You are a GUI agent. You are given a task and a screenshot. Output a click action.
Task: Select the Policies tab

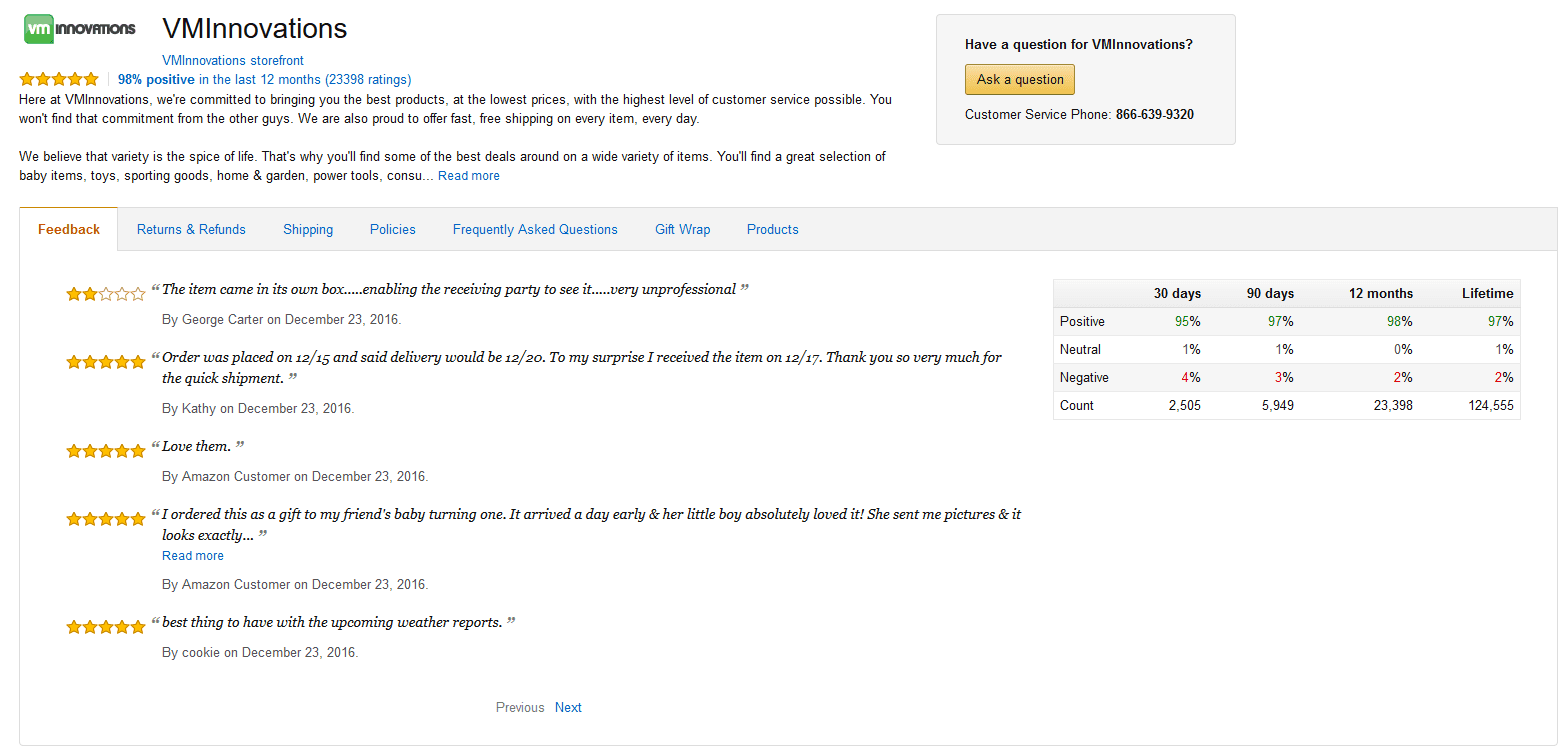[x=392, y=229]
